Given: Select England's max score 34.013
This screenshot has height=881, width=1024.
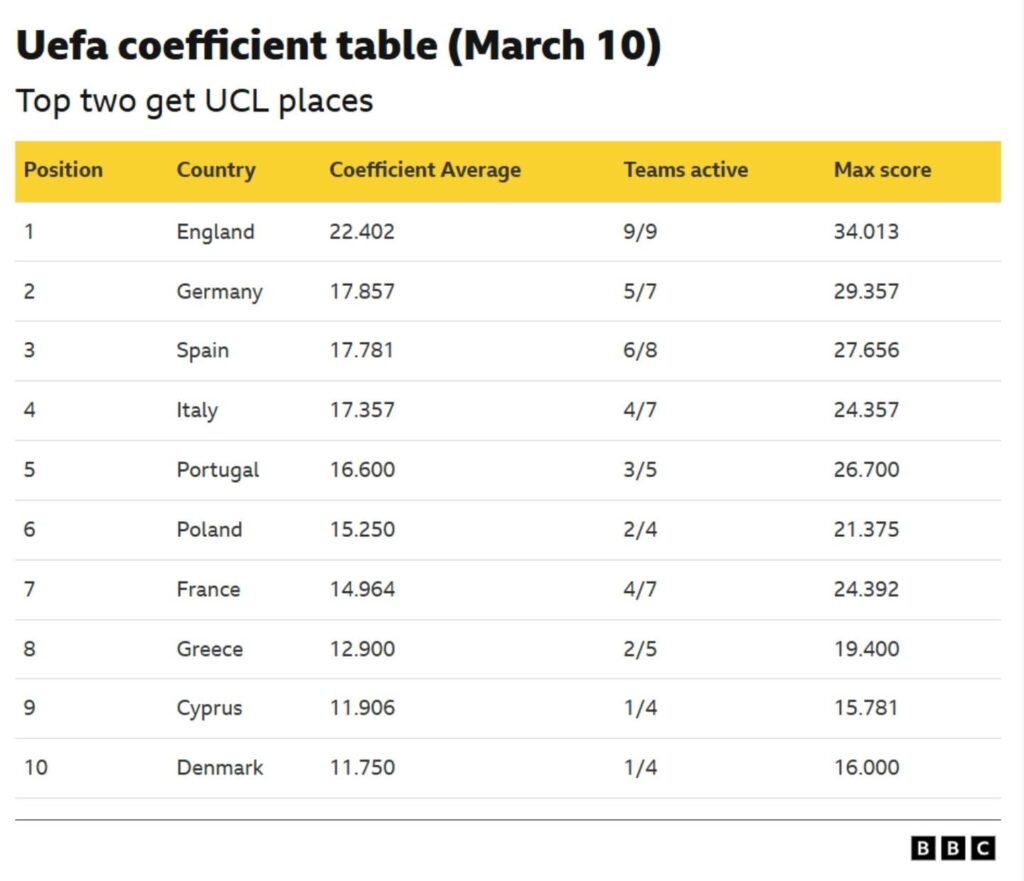Looking at the screenshot, I should tap(866, 232).
